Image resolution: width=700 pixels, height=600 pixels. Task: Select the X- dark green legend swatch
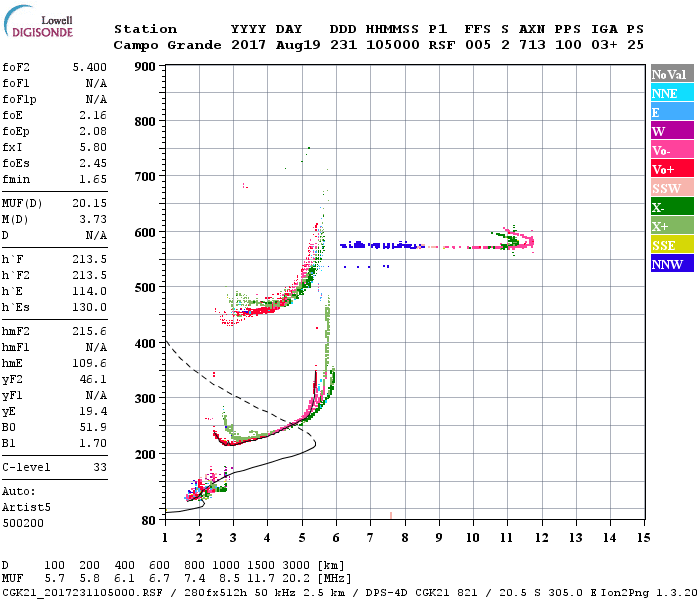tap(672, 207)
